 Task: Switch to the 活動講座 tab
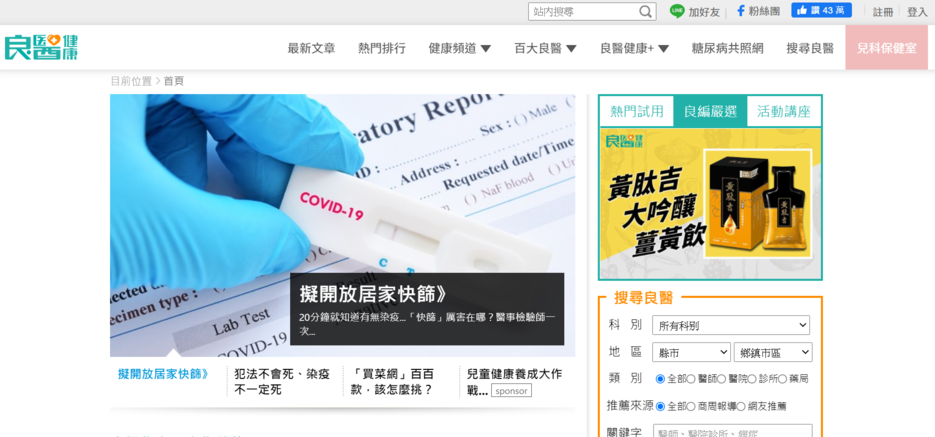tap(784, 111)
